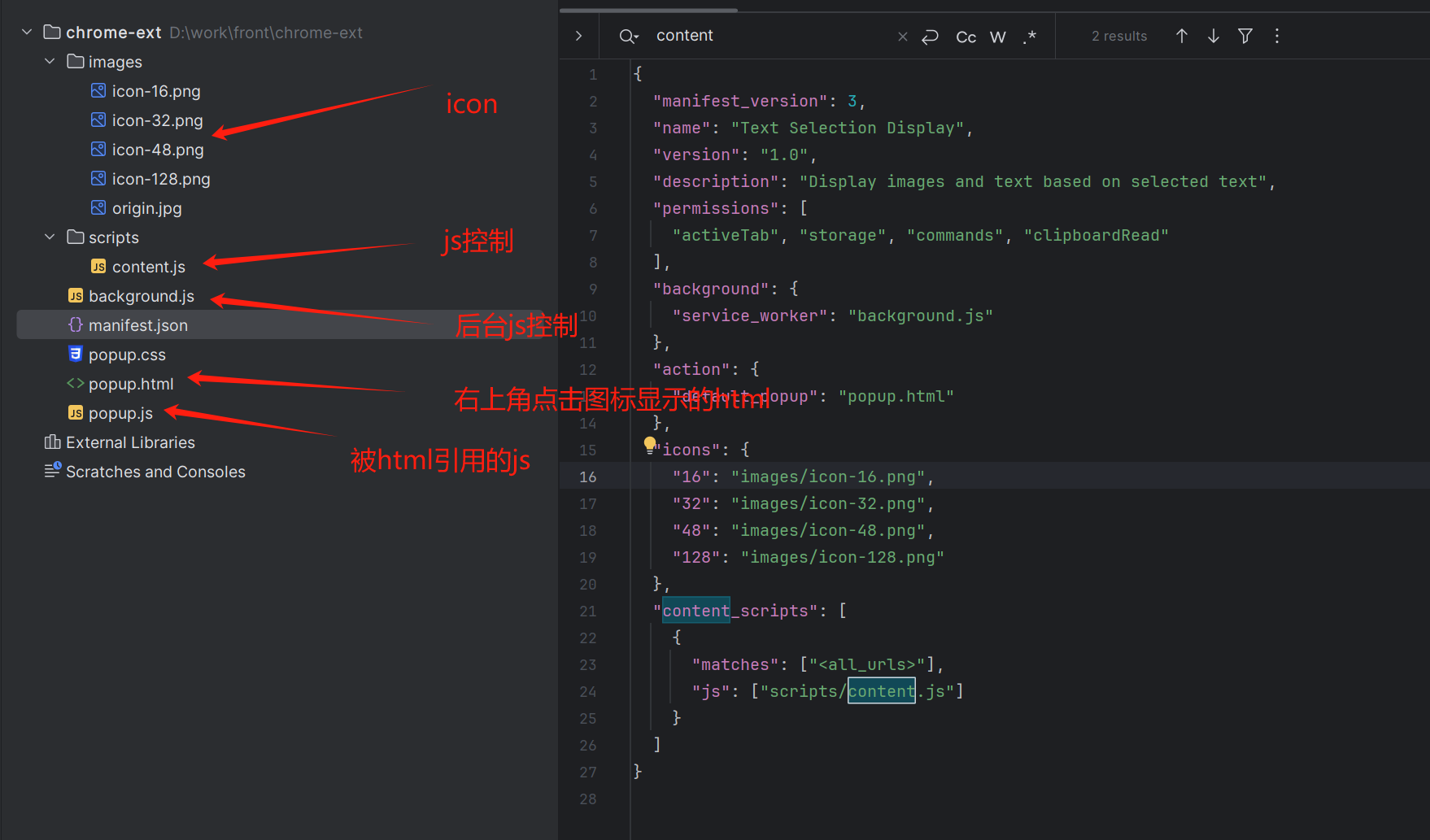Go to previous search occurrence
The height and width of the screenshot is (840, 1430).
click(x=1181, y=36)
